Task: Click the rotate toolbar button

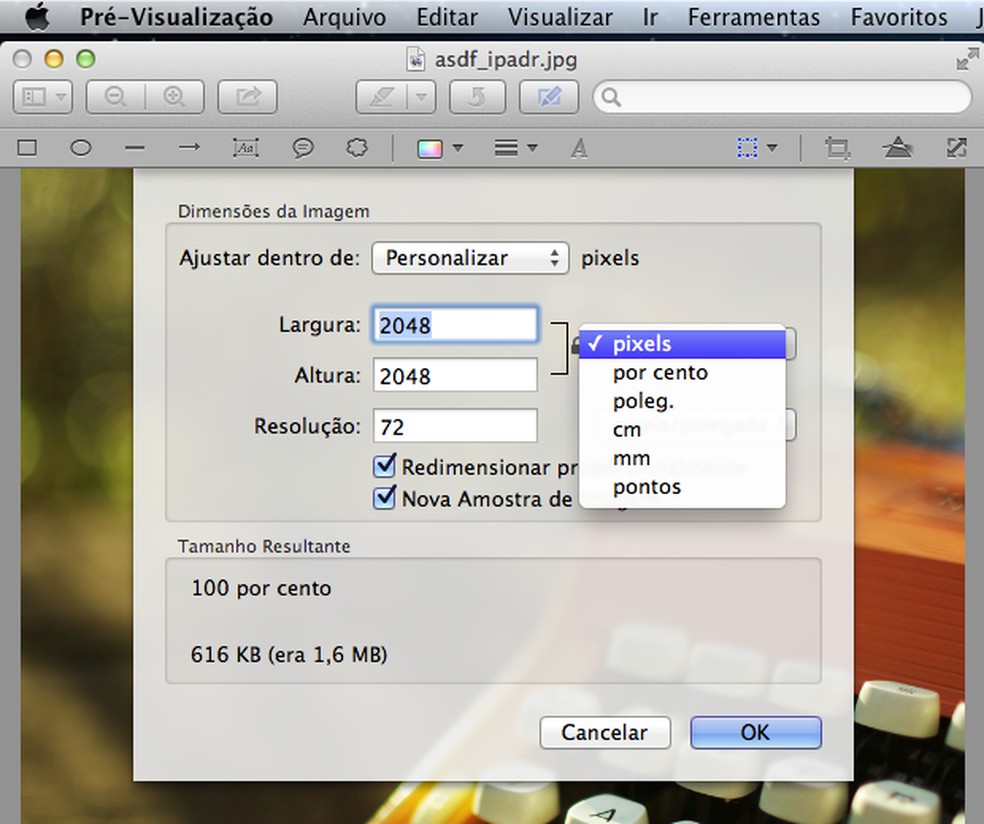Action: (x=478, y=97)
